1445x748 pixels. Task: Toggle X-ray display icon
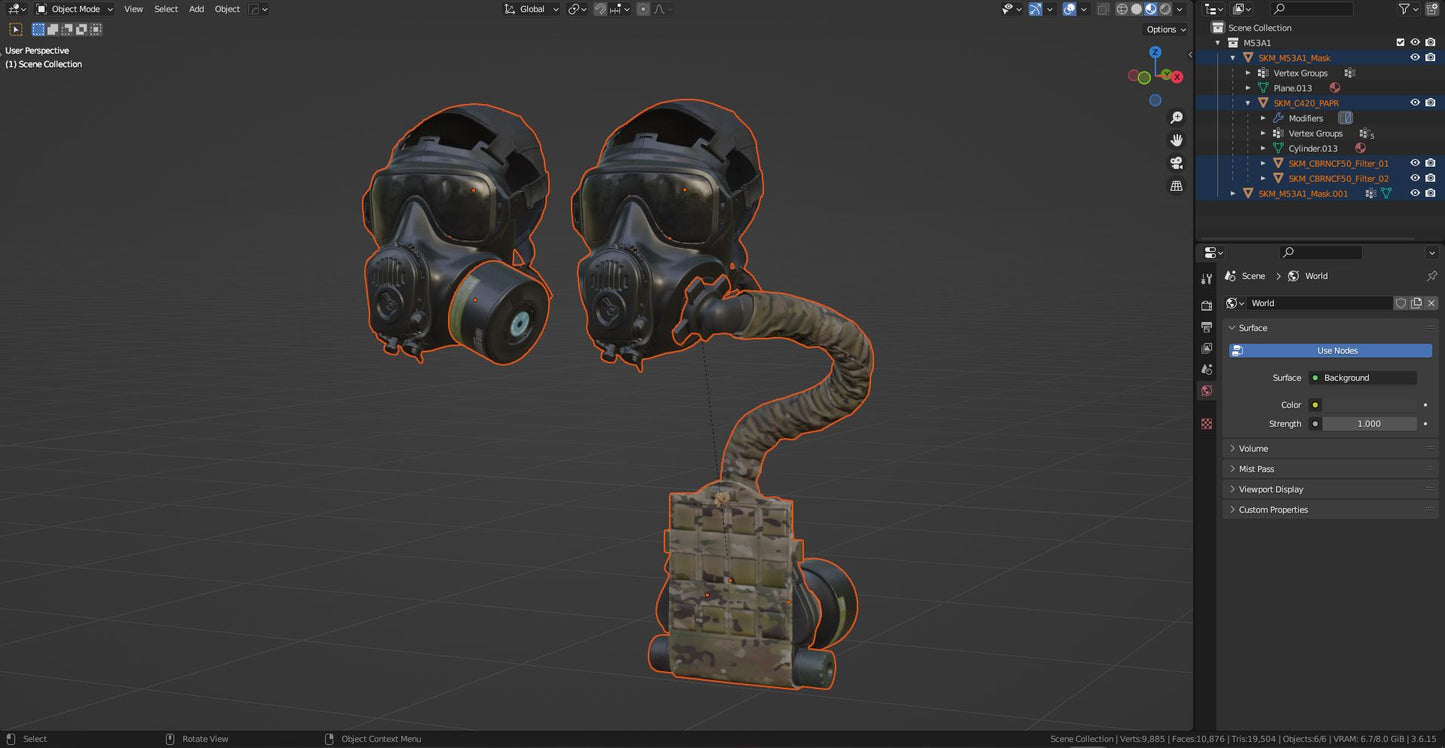coord(1103,9)
